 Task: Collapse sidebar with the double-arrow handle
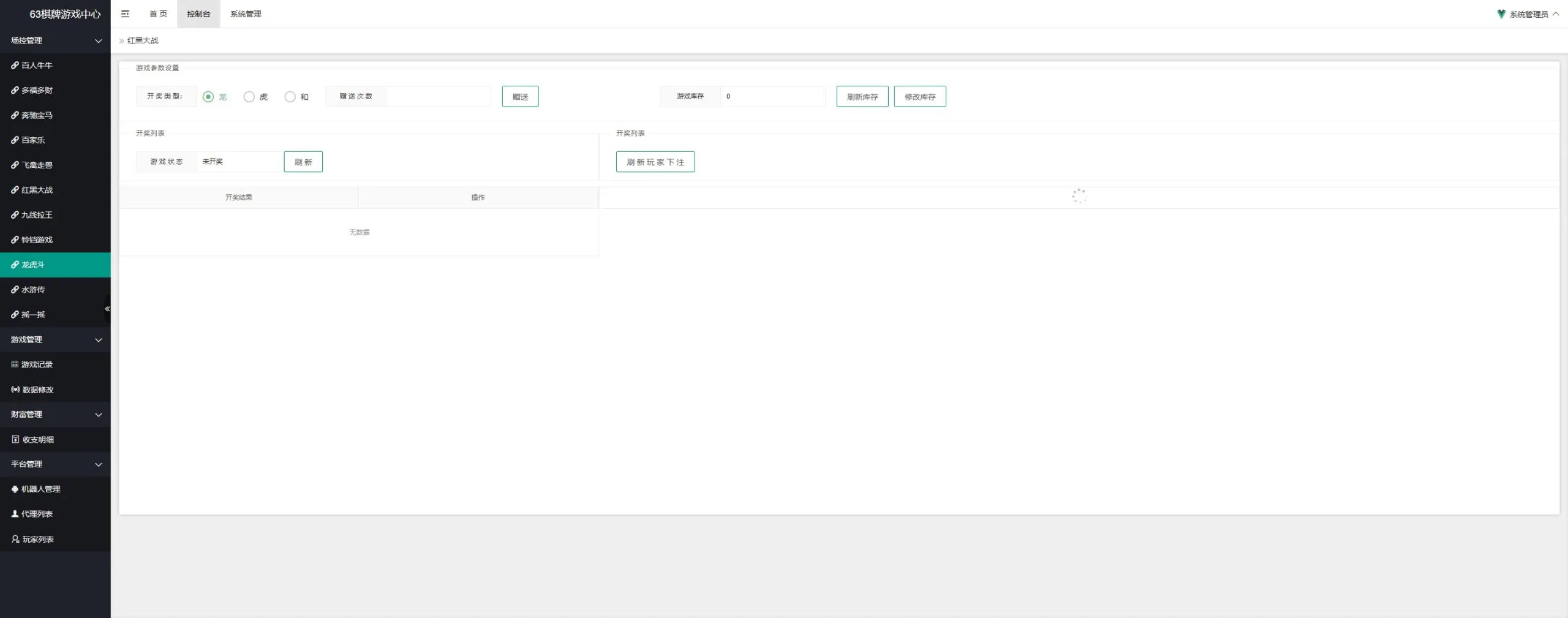tap(107, 309)
